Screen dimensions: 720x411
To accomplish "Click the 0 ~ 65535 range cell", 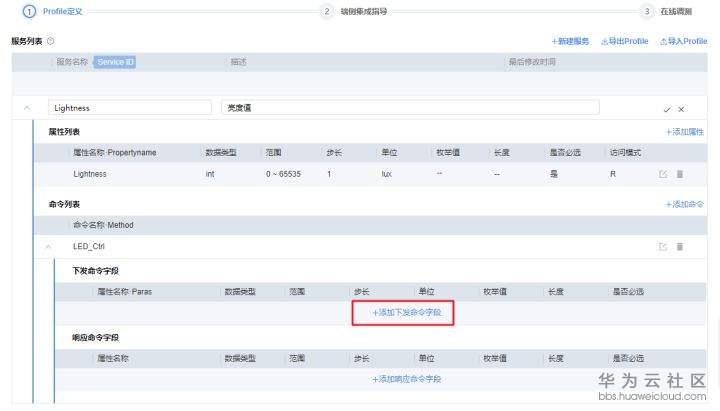I will (283, 174).
